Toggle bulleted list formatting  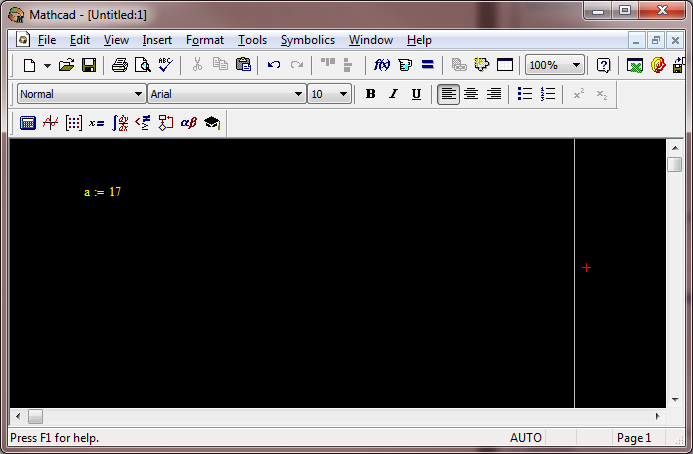pyautogui.click(x=525, y=94)
